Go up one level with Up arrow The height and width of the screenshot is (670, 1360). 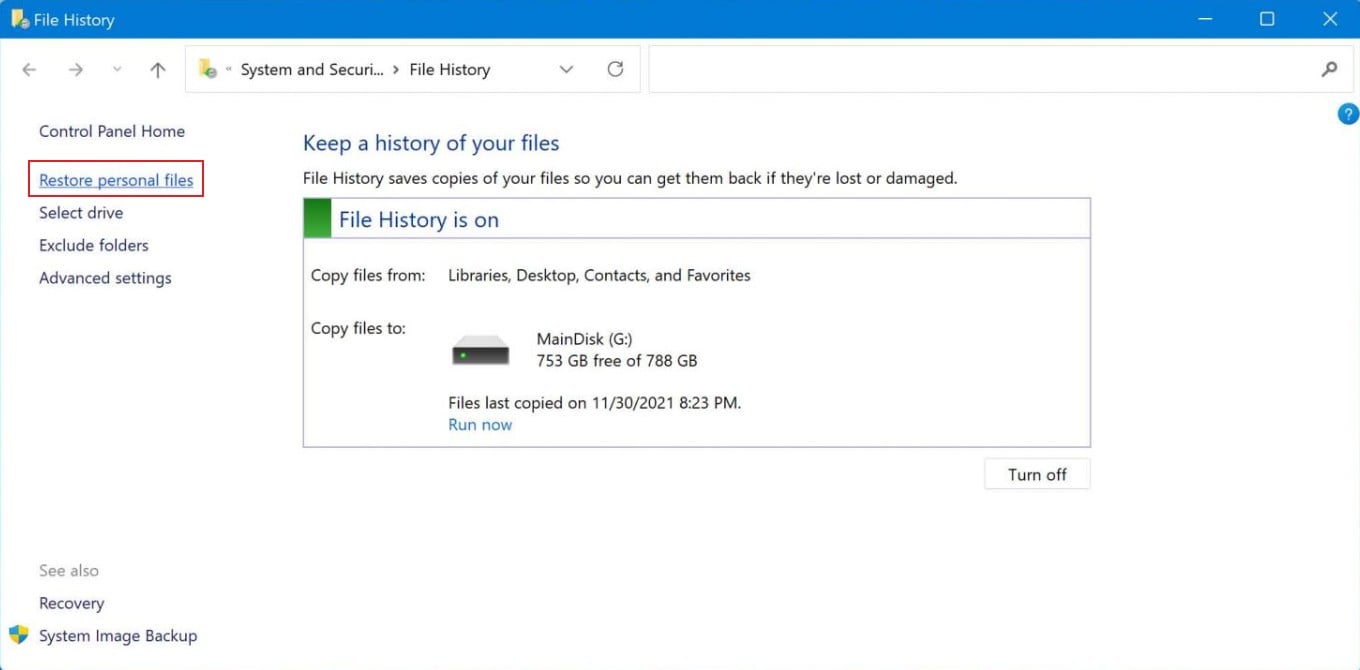[x=157, y=70]
